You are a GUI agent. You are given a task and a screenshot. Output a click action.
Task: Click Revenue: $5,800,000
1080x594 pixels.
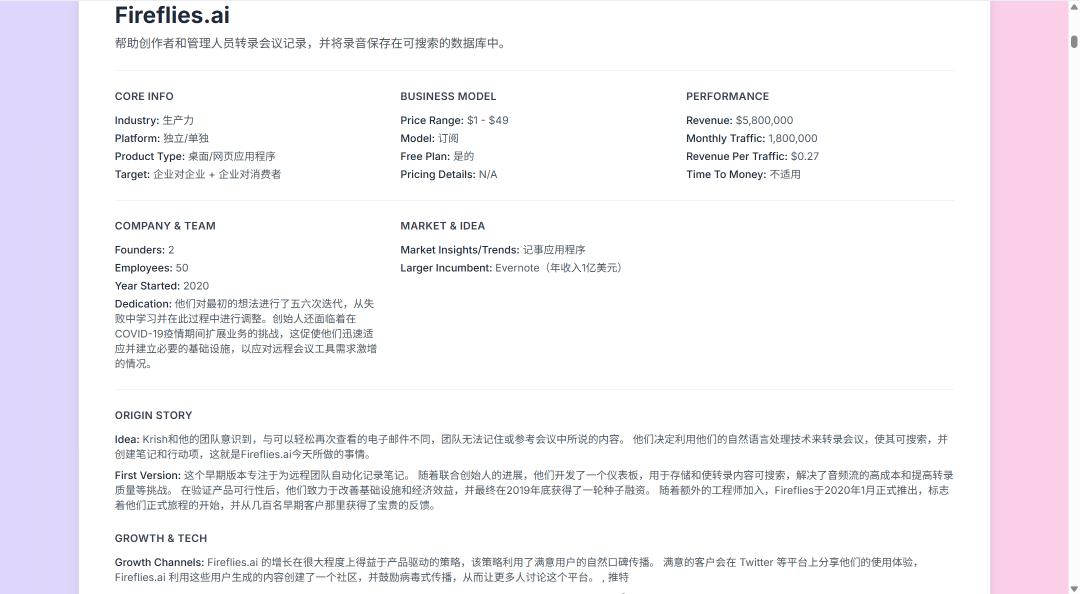point(740,121)
